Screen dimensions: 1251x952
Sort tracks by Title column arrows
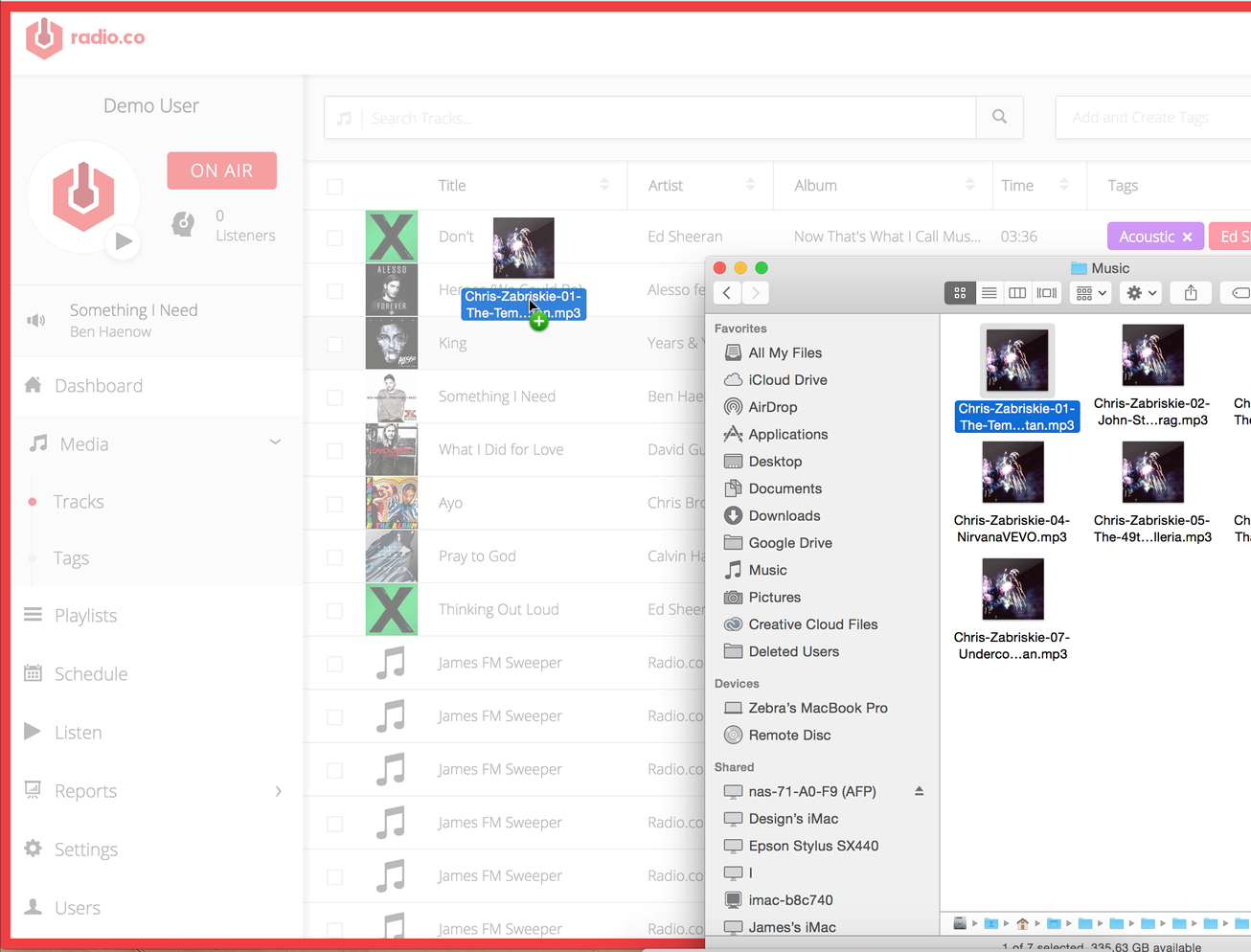pyautogui.click(x=604, y=184)
